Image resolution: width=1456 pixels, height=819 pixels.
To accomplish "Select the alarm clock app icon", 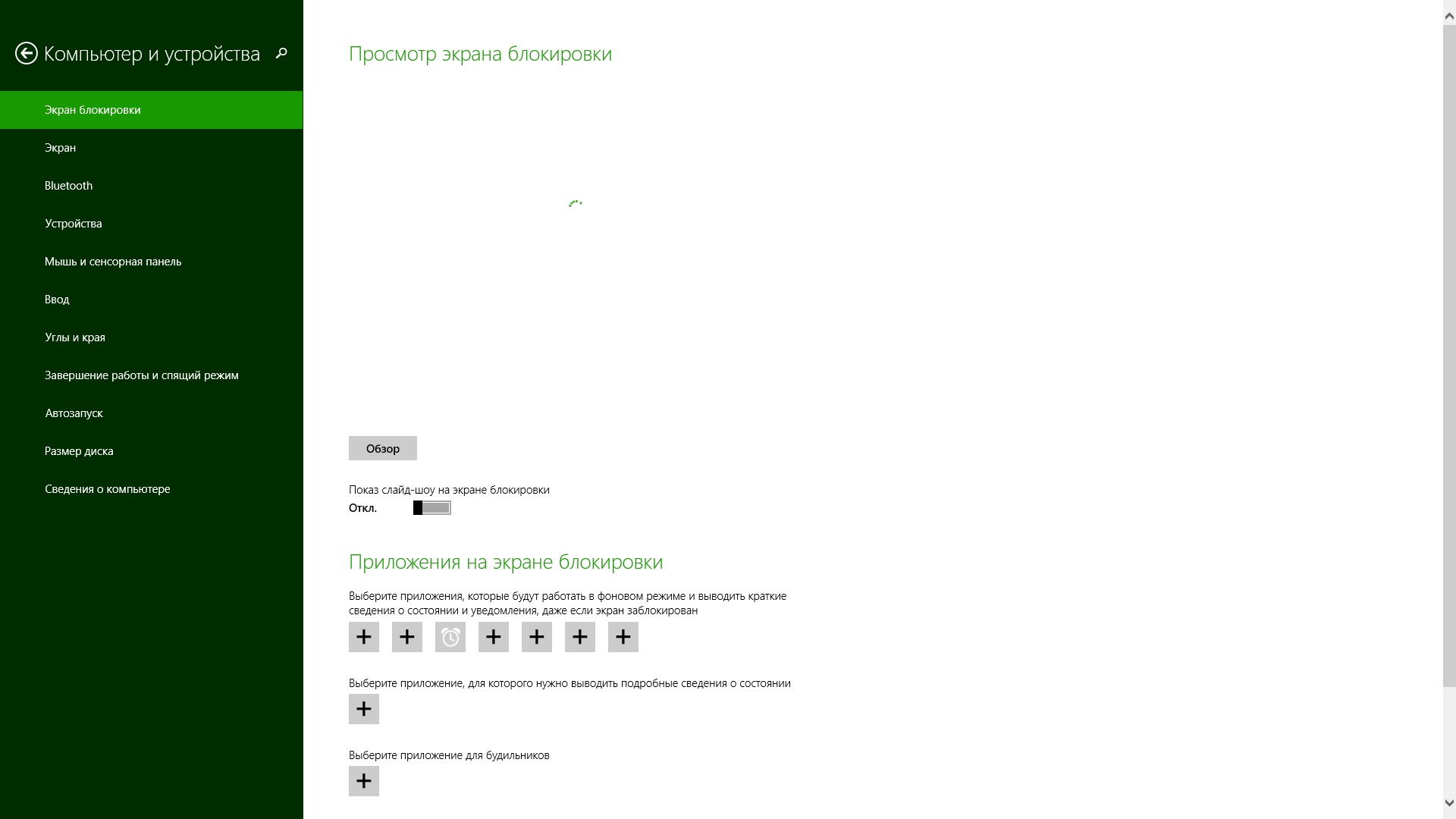I will [x=450, y=636].
